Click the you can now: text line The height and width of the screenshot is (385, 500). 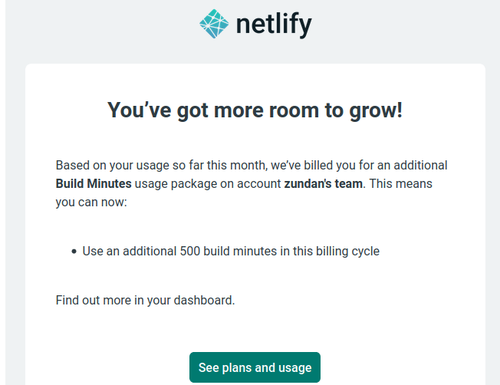click(x=91, y=202)
